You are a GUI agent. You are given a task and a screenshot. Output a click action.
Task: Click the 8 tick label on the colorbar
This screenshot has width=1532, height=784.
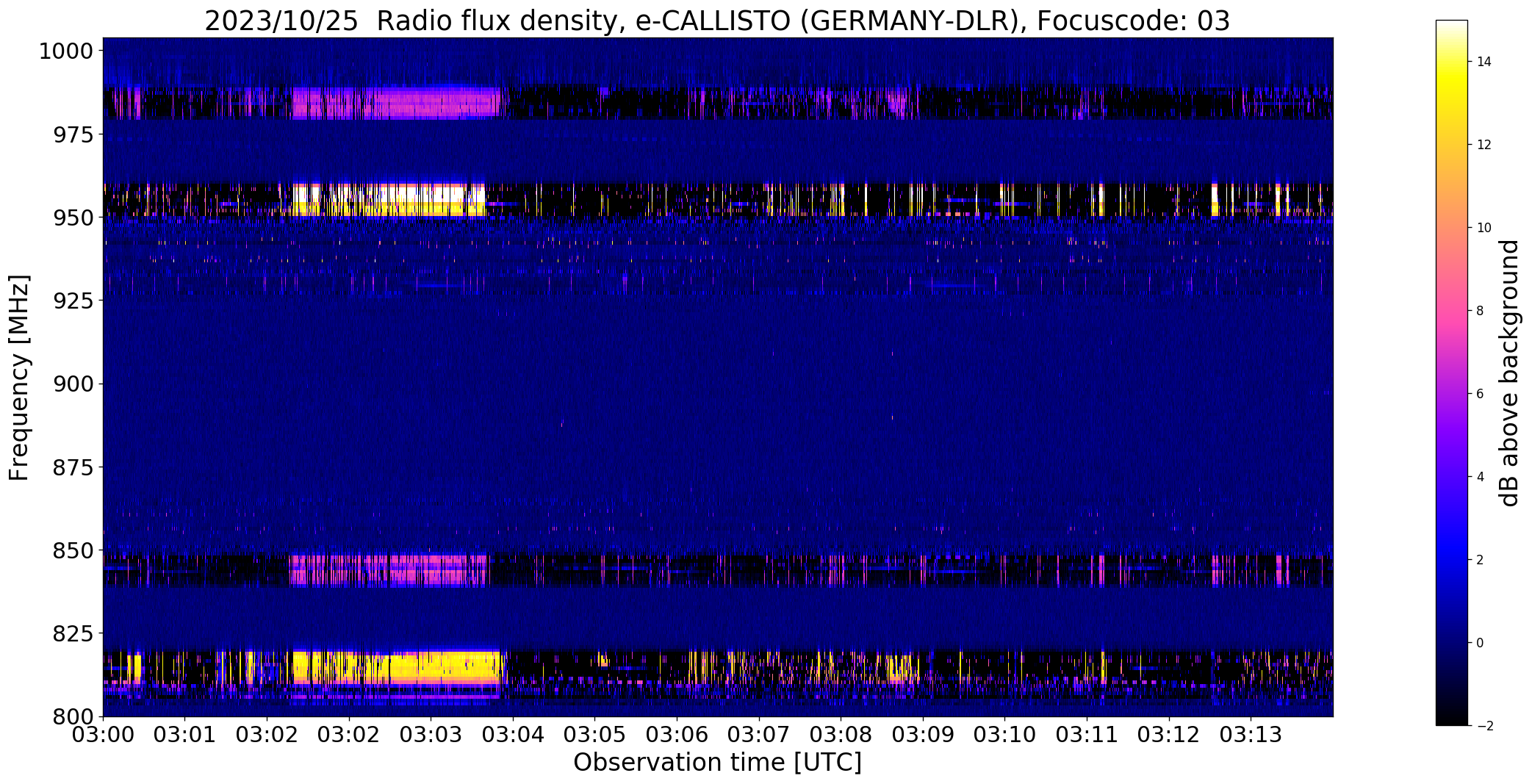[1480, 311]
